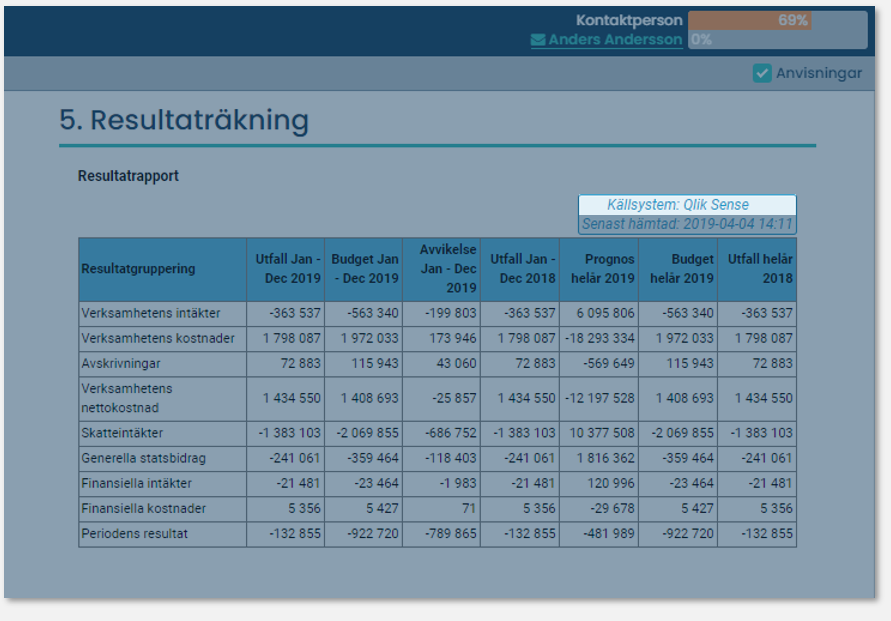891x621 pixels.
Task: Select the Skatteintäkter row label
Action: 122,433
